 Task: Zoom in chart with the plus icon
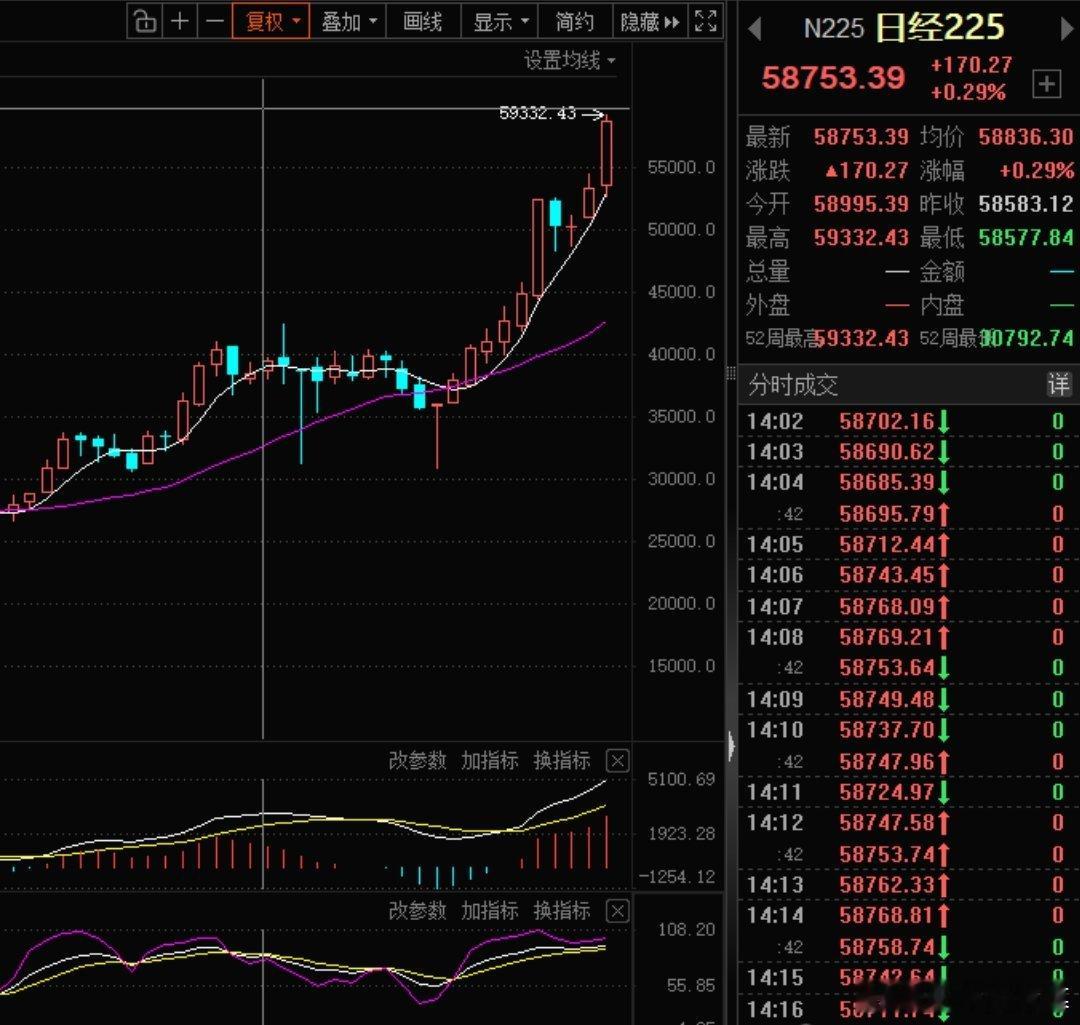click(180, 21)
